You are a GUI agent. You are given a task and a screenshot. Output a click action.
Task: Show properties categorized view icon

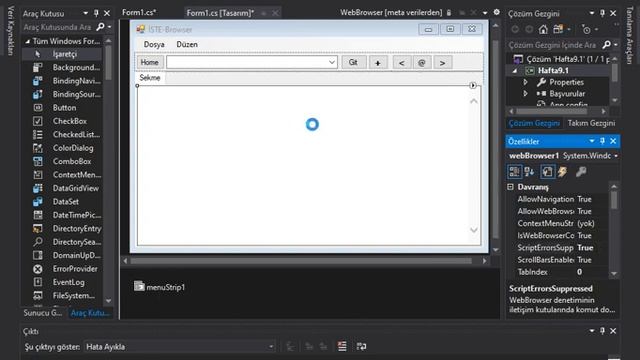[x=514, y=172]
